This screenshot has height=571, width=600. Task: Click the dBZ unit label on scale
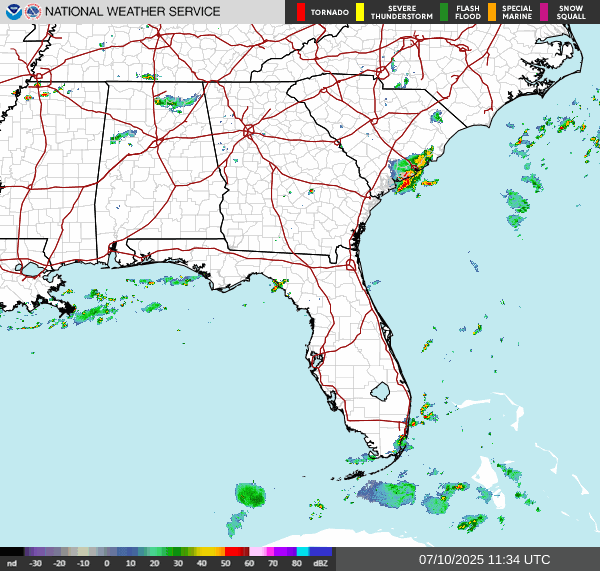[320, 563]
